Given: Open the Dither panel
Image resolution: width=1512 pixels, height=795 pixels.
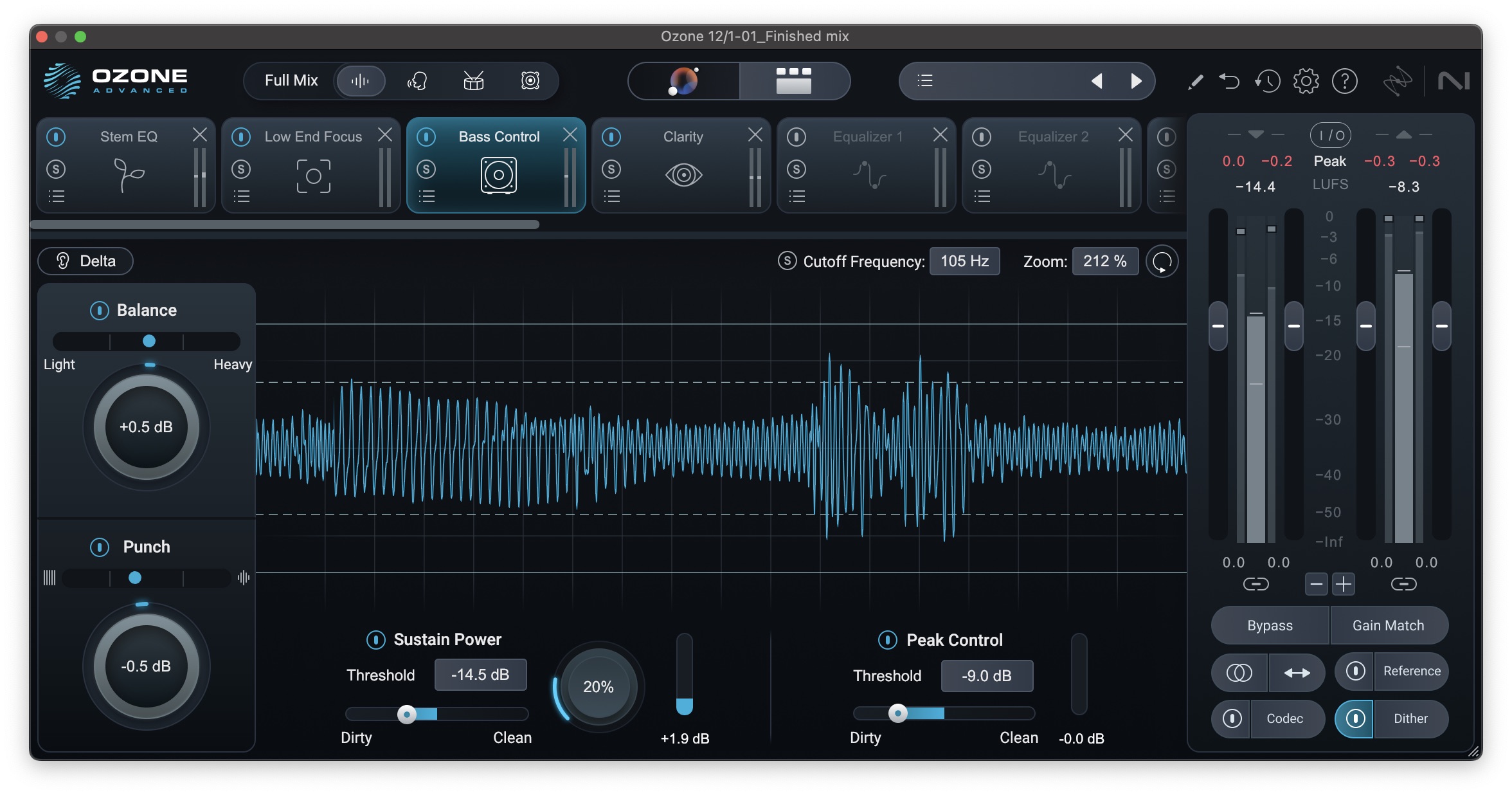Looking at the screenshot, I should pyautogui.click(x=1410, y=718).
